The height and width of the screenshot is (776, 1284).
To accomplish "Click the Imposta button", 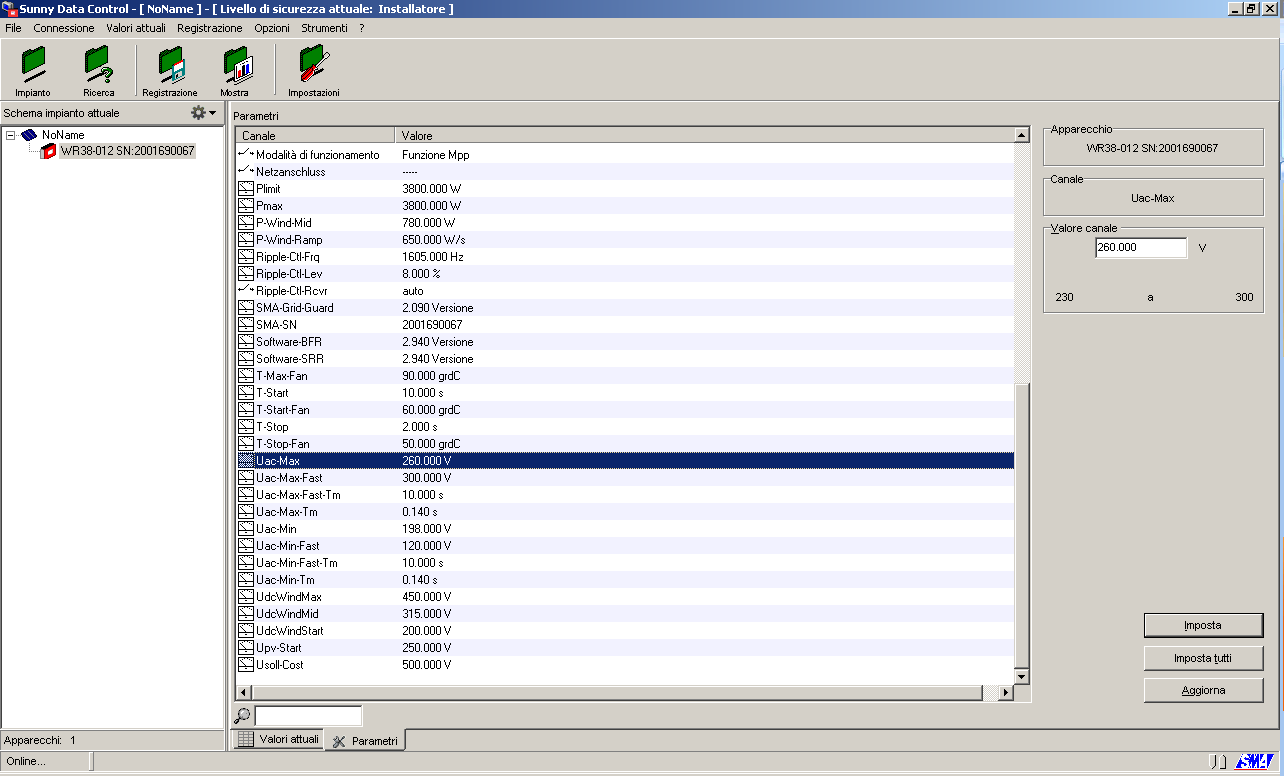I will (x=1203, y=625).
